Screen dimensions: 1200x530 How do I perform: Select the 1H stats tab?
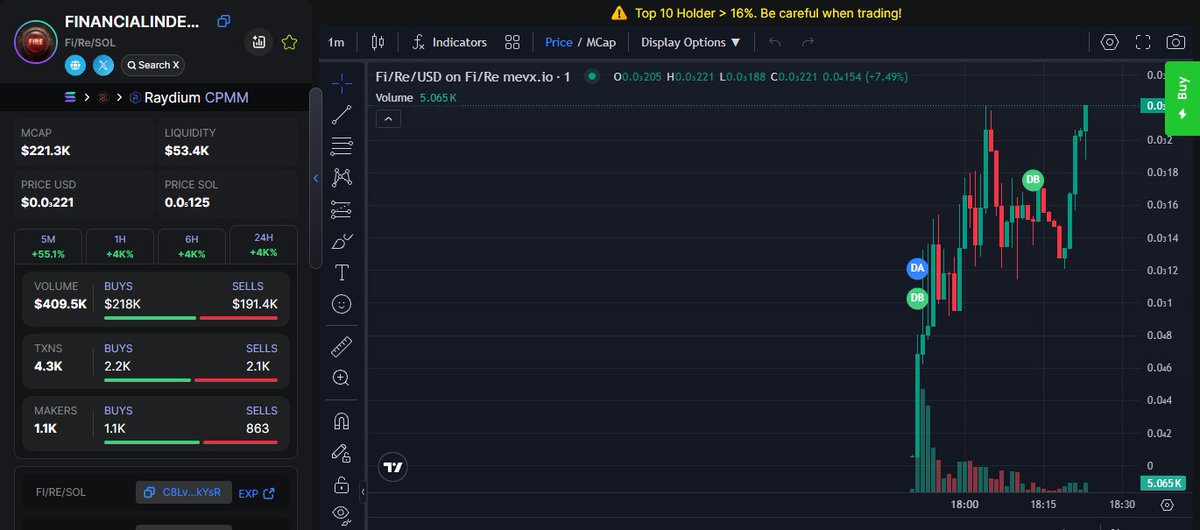120,246
